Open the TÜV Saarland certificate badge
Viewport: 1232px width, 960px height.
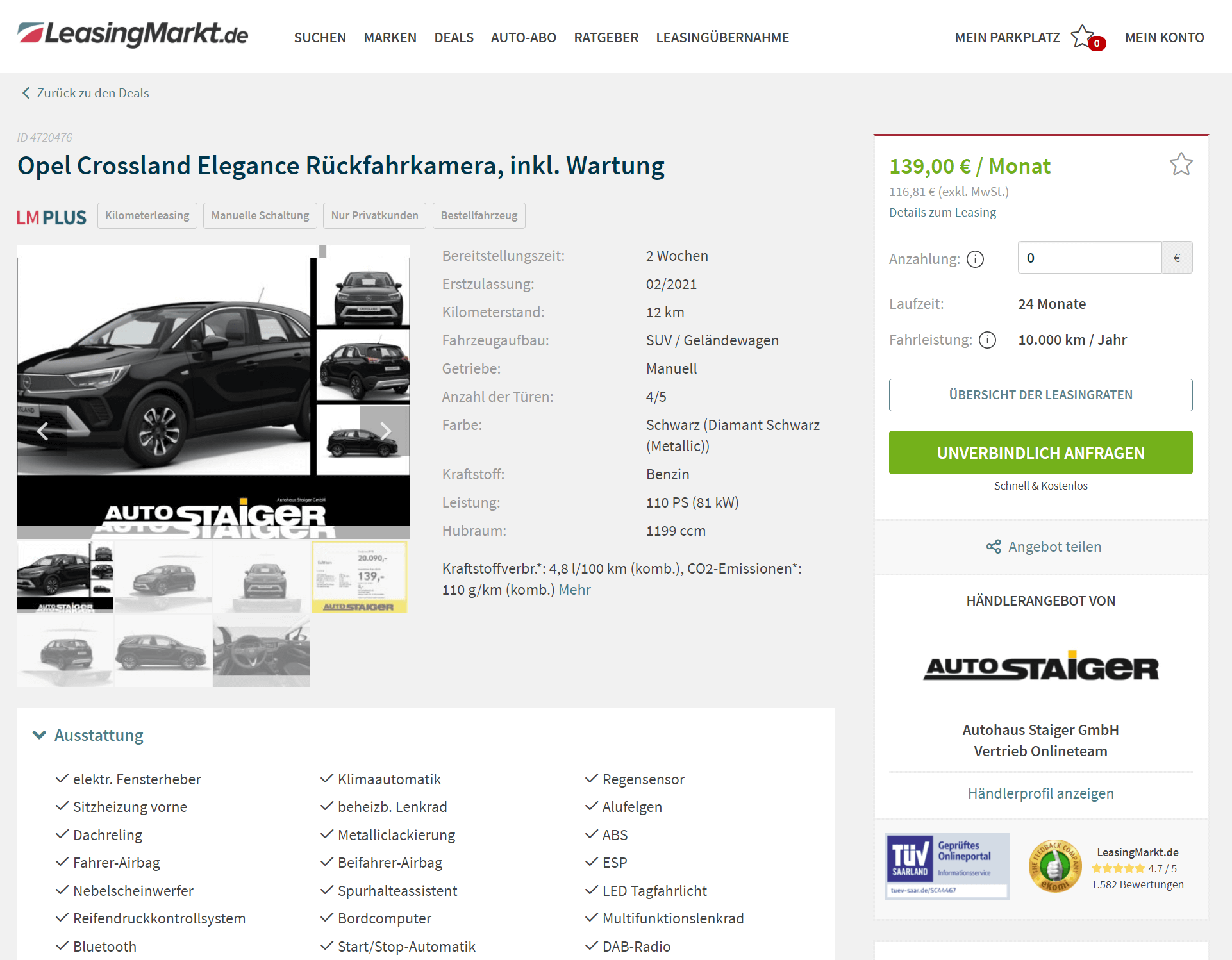[947, 866]
